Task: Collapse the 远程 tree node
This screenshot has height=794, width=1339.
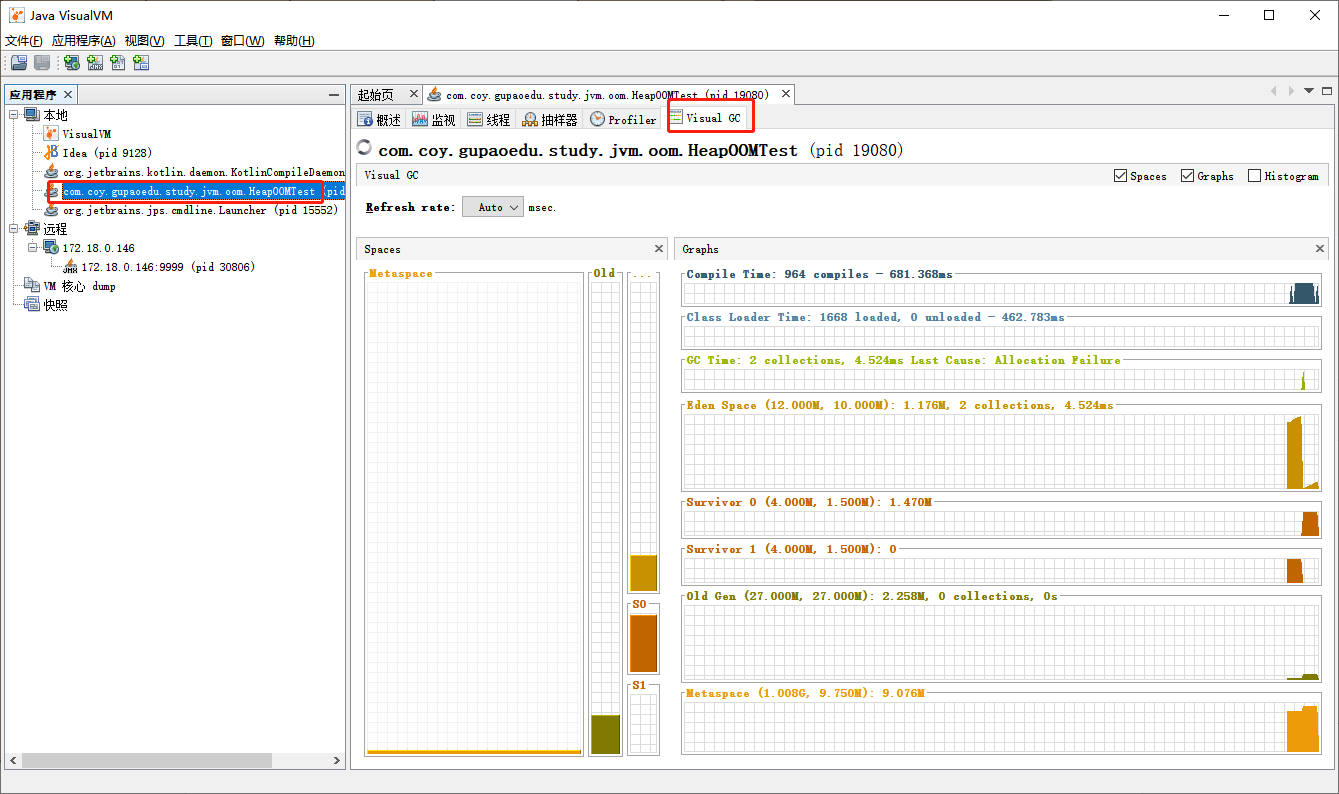Action: point(14,229)
